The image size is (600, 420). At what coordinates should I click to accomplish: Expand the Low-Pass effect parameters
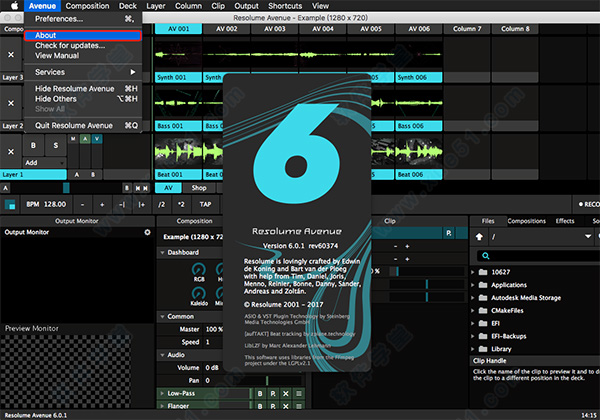pyautogui.click(x=162, y=394)
